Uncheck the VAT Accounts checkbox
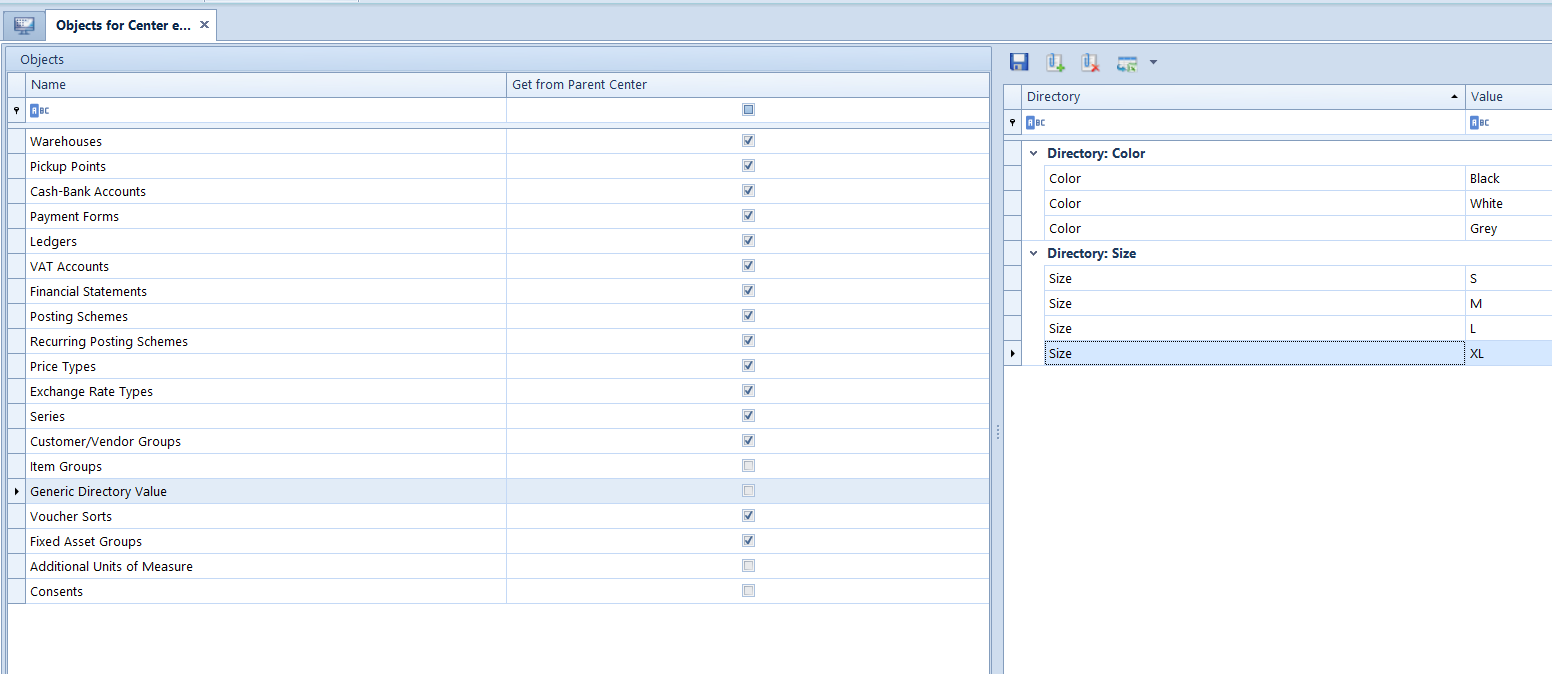The height and width of the screenshot is (674, 1552). click(748, 266)
